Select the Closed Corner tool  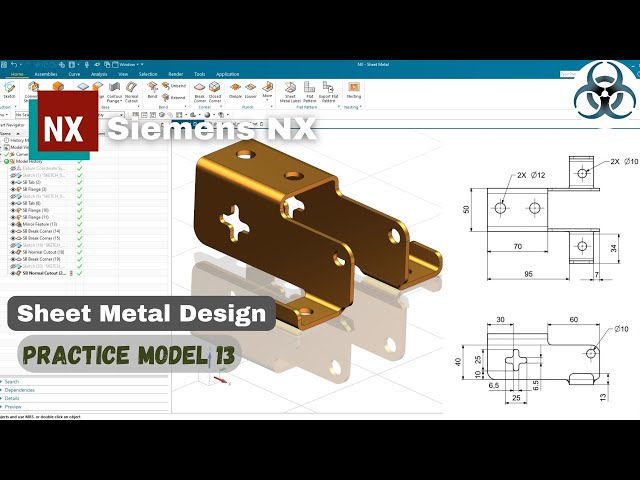[215, 92]
